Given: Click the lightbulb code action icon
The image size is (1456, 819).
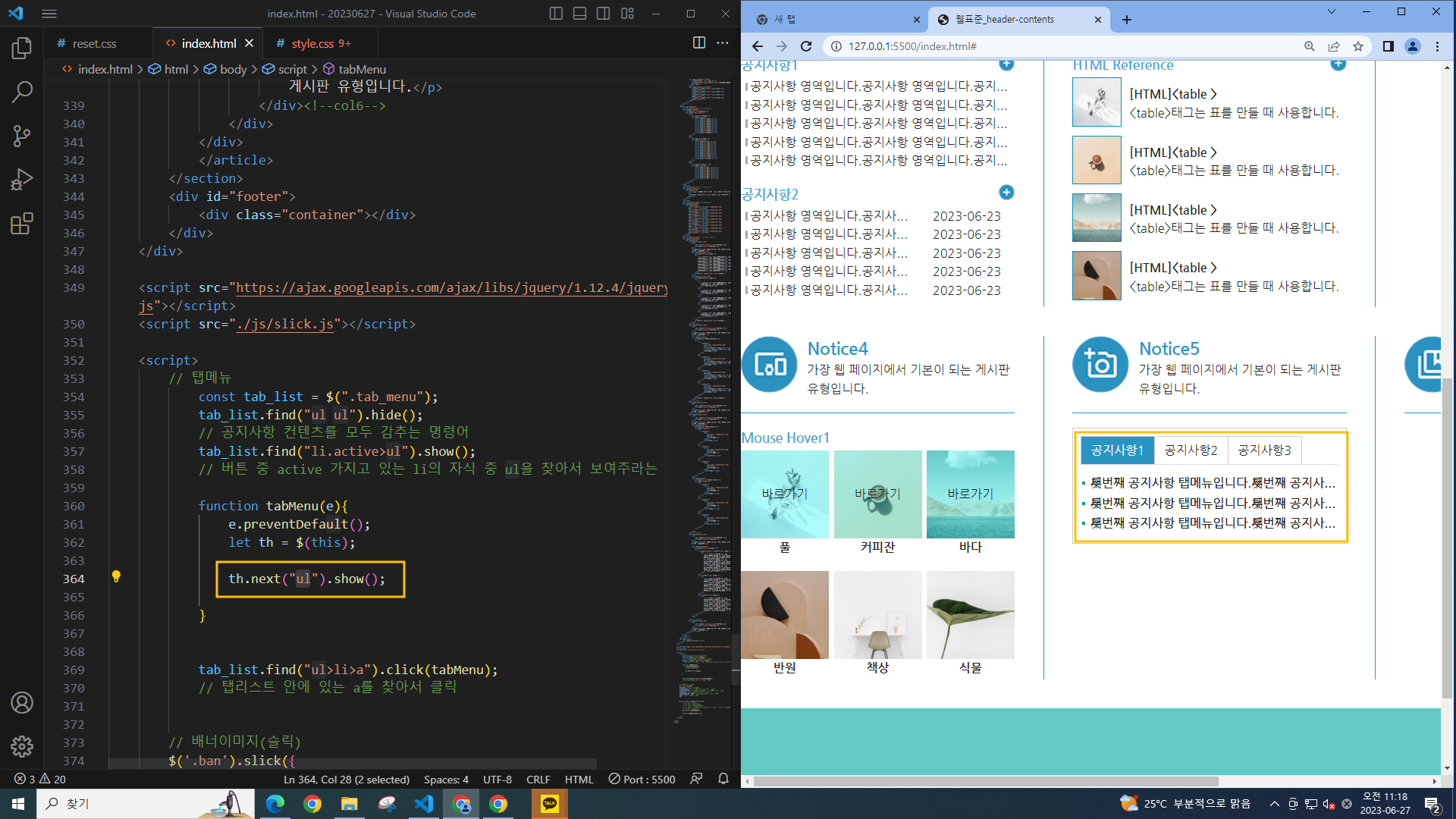Looking at the screenshot, I should [x=116, y=577].
